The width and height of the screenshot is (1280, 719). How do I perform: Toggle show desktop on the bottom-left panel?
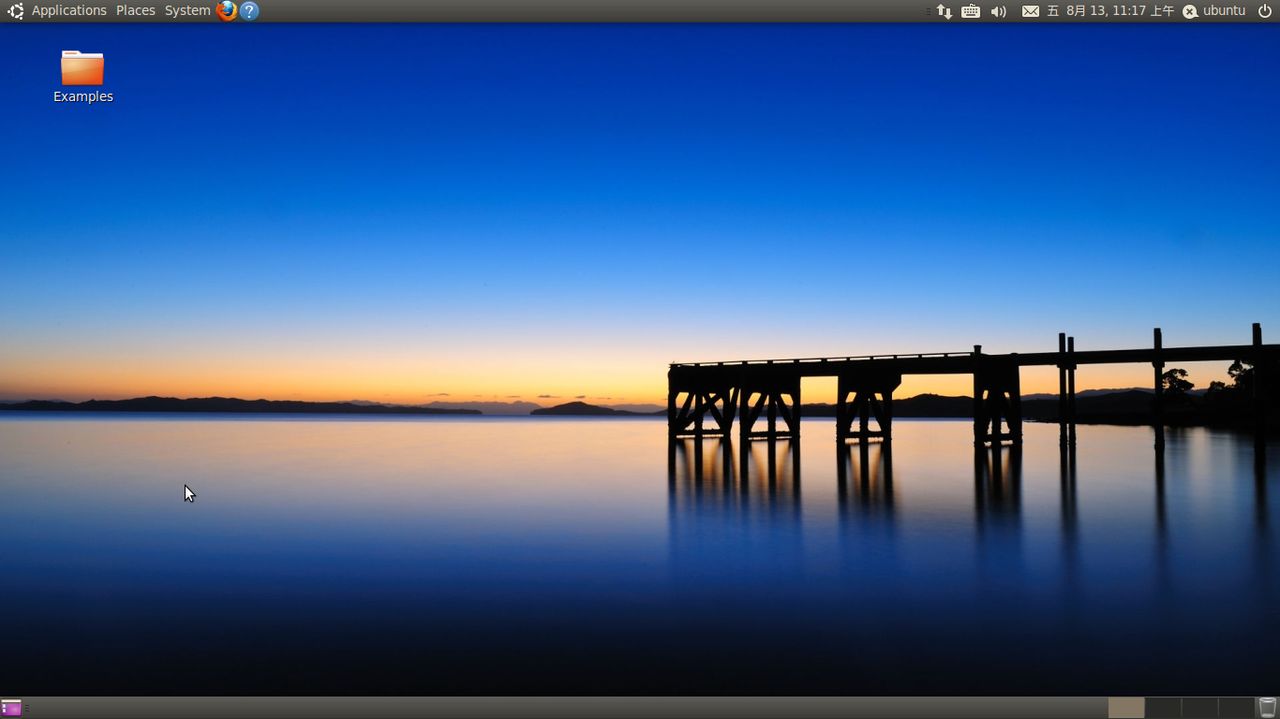(12, 707)
